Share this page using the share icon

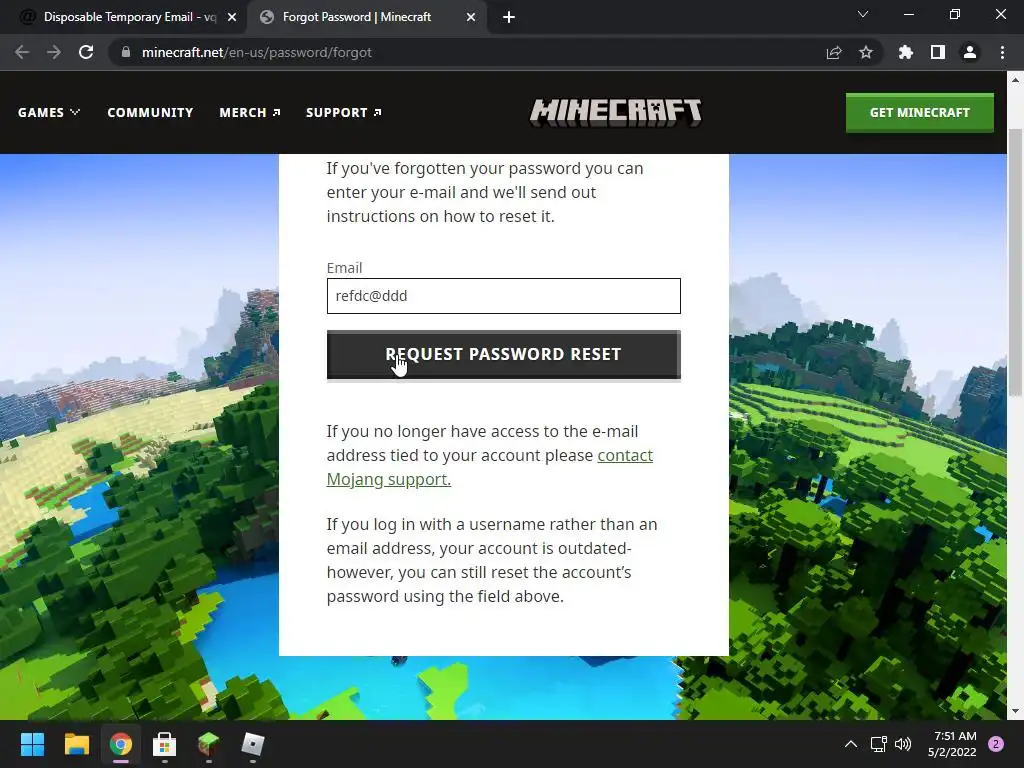pos(833,52)
